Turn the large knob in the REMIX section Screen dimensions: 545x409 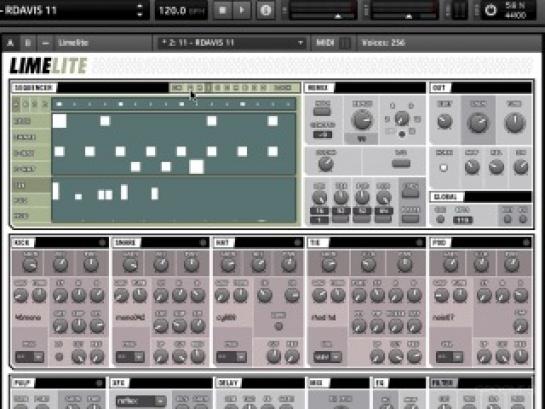pyautogui.click(x=362, y=119)
